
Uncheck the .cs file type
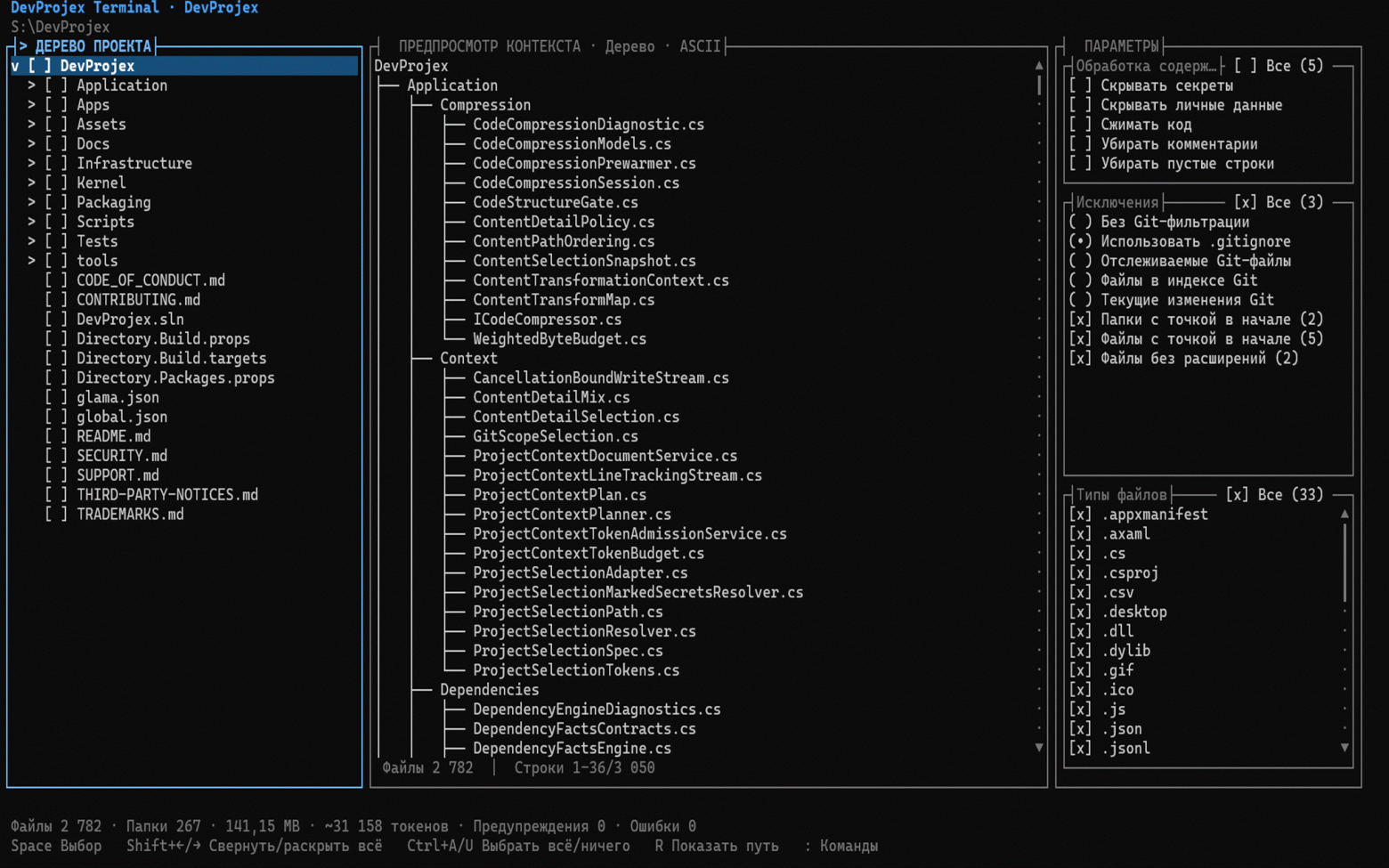[1080, 554]
